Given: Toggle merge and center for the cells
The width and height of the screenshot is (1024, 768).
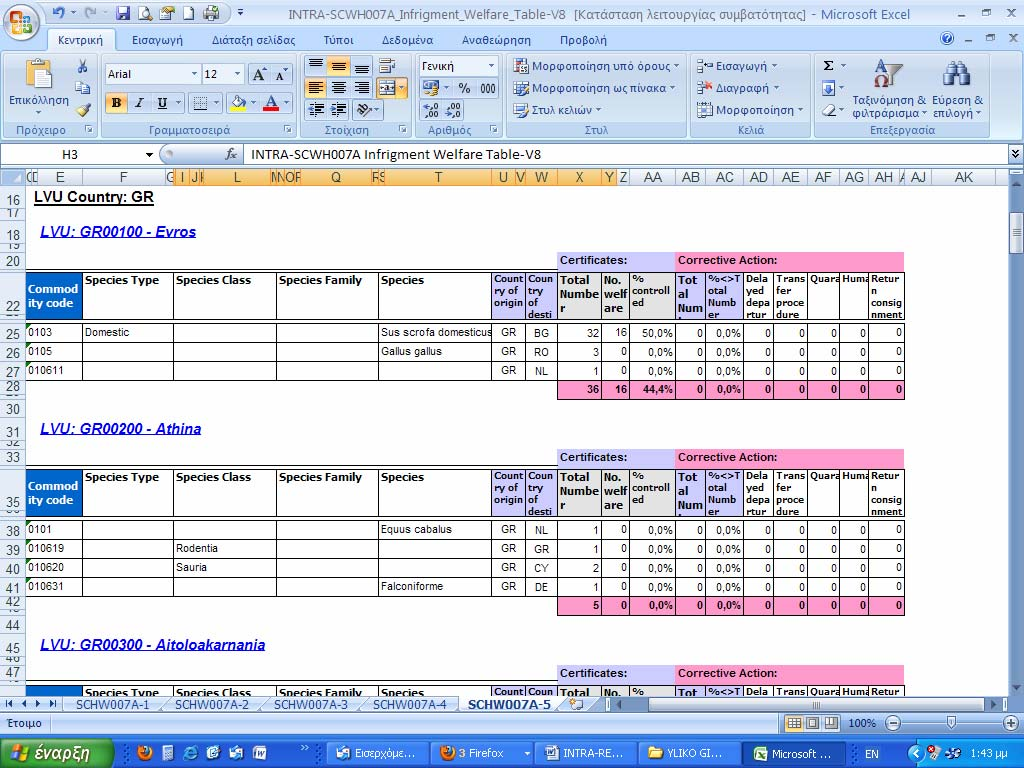Looking at the screenshot, I should tap(387, 88).
